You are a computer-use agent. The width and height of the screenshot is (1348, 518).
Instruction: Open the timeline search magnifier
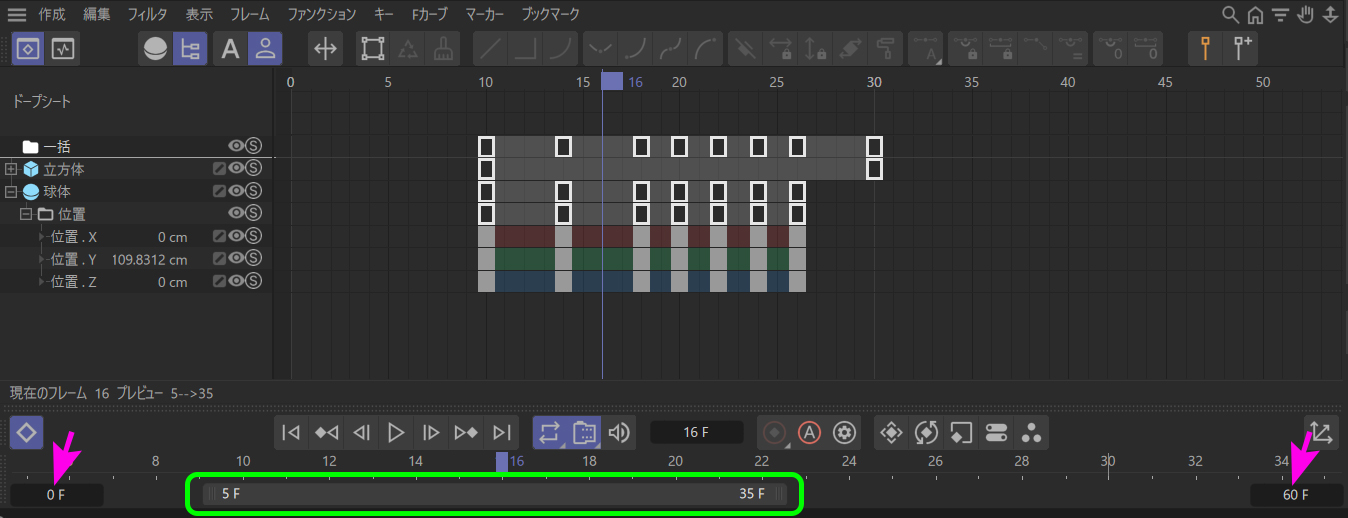coord(1231,15)
